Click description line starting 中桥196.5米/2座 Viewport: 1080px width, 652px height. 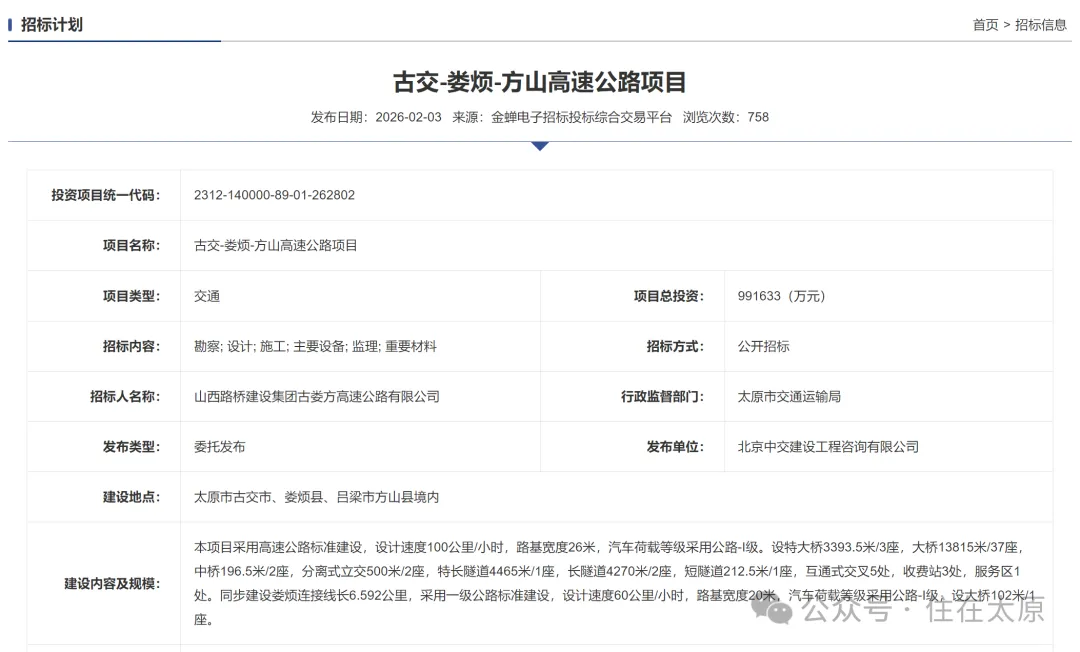607,571
